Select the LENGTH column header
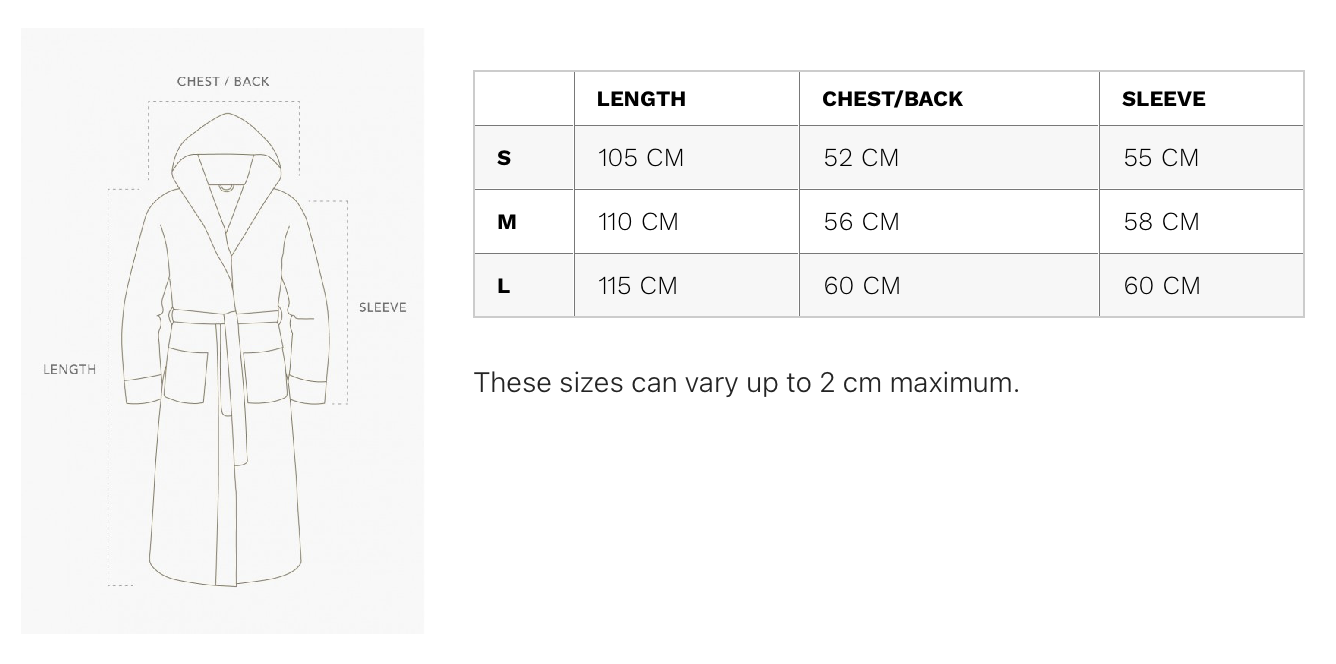This screenshot has width=1336, height=664. [687, 98]
